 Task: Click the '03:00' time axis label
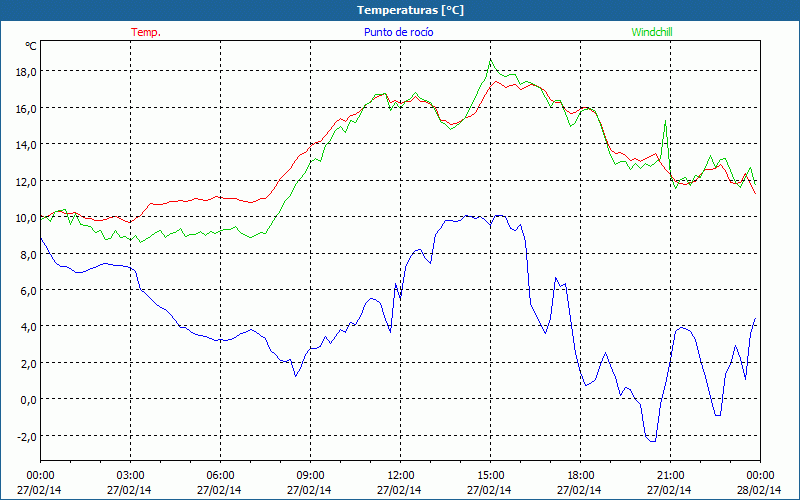(130, 476)
